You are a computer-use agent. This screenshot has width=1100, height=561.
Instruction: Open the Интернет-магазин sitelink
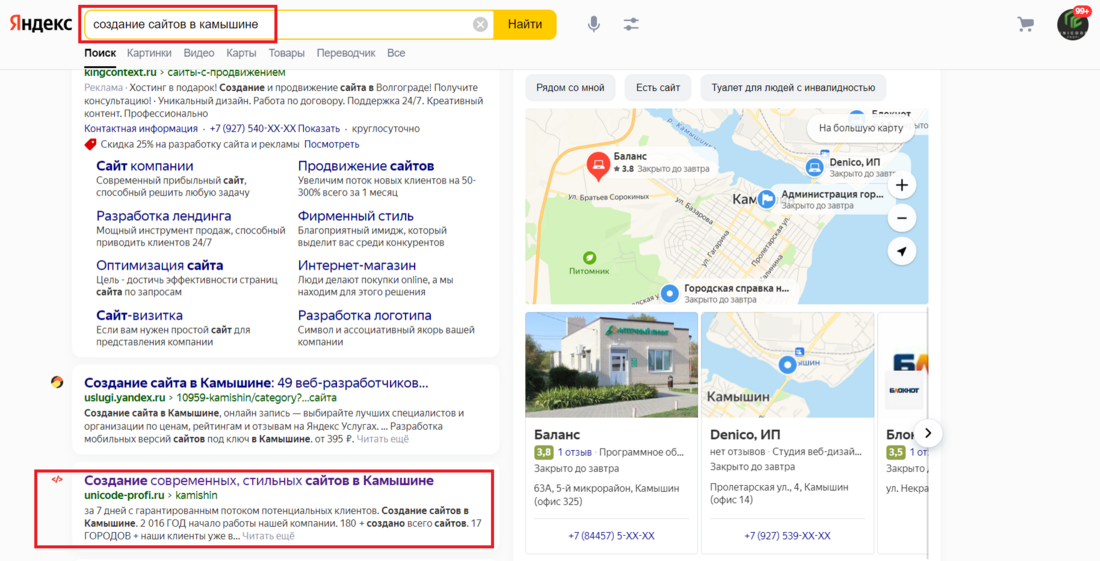(356, 266)
